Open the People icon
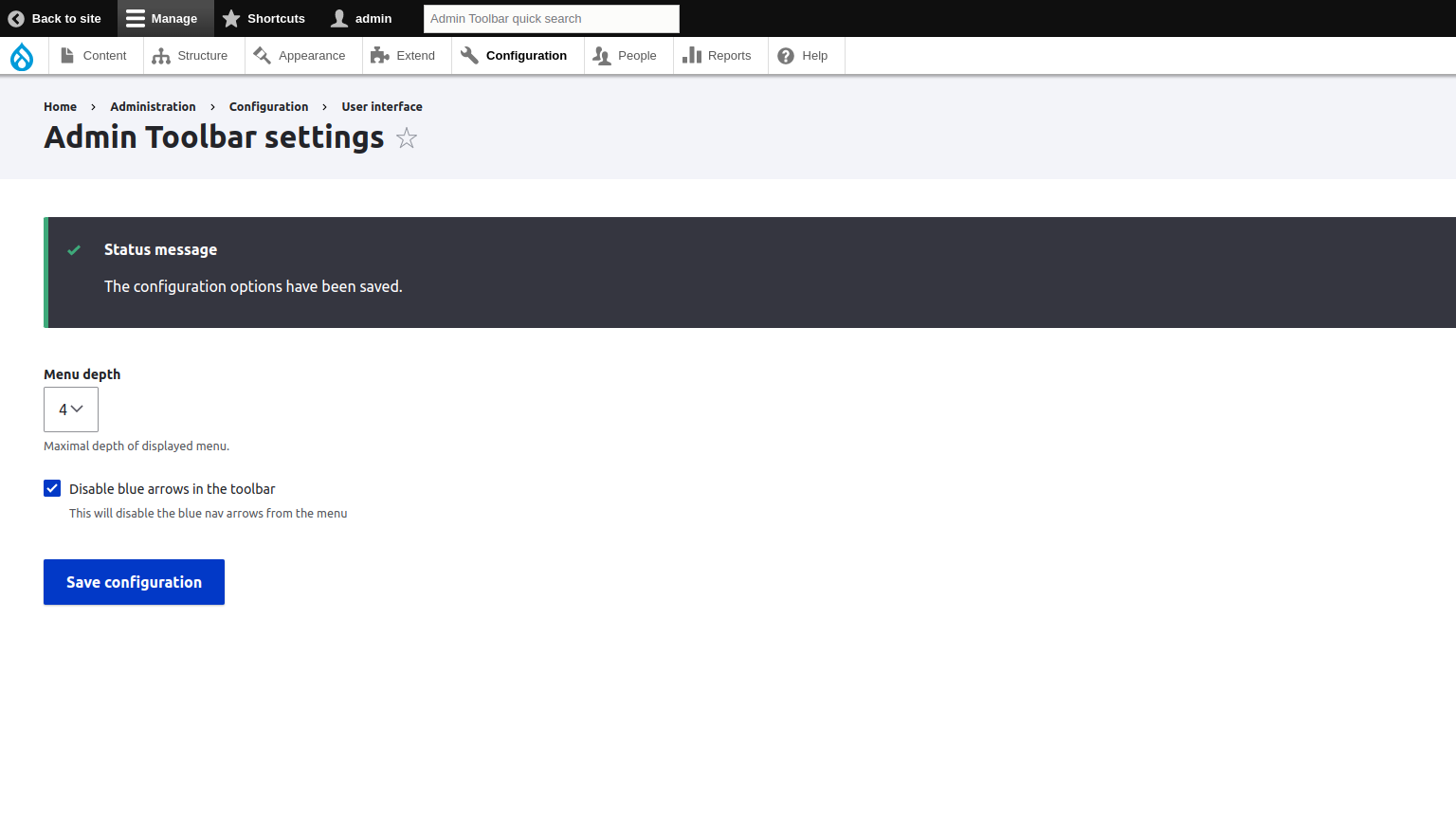1456x819 pixels. pos(600,55)
